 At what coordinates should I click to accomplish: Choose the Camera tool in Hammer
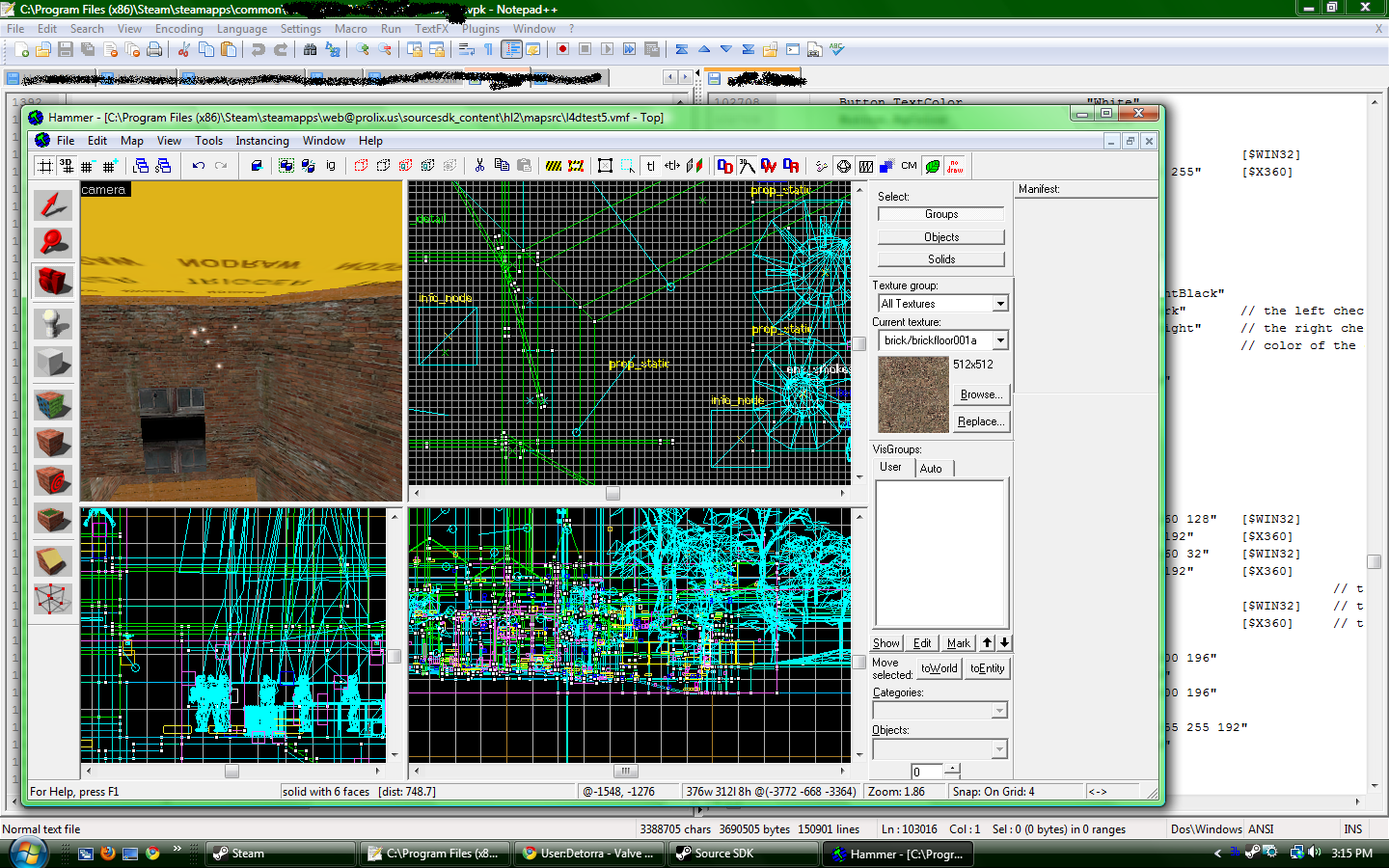pyautogui.click(x=53, y=282)
